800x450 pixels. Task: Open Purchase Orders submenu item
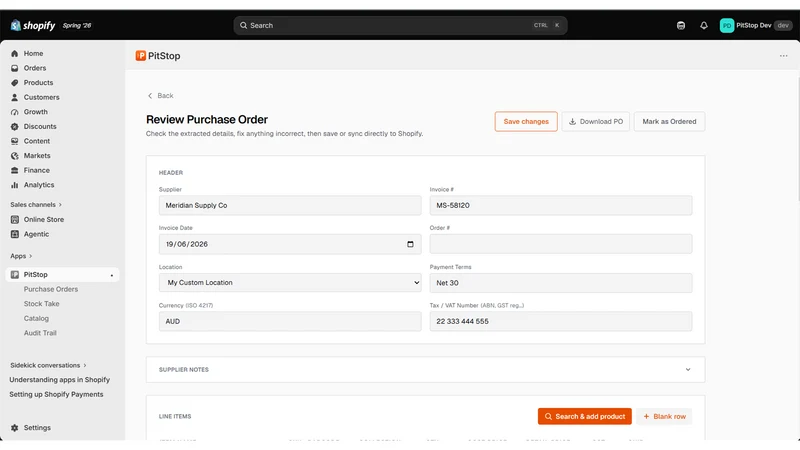click(51, 289)
